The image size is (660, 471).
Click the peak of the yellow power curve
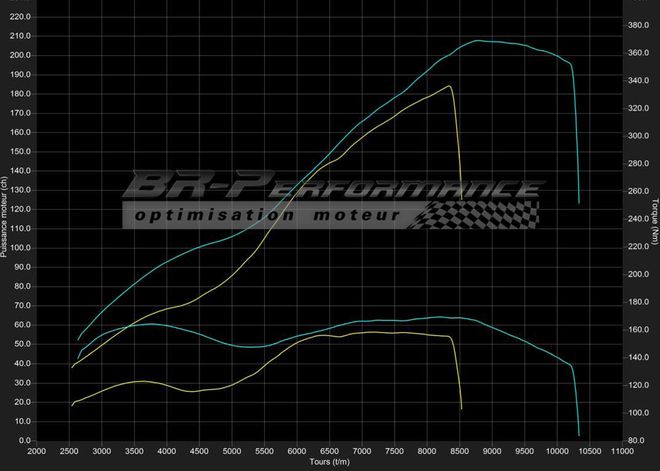(x=450, y=86)
